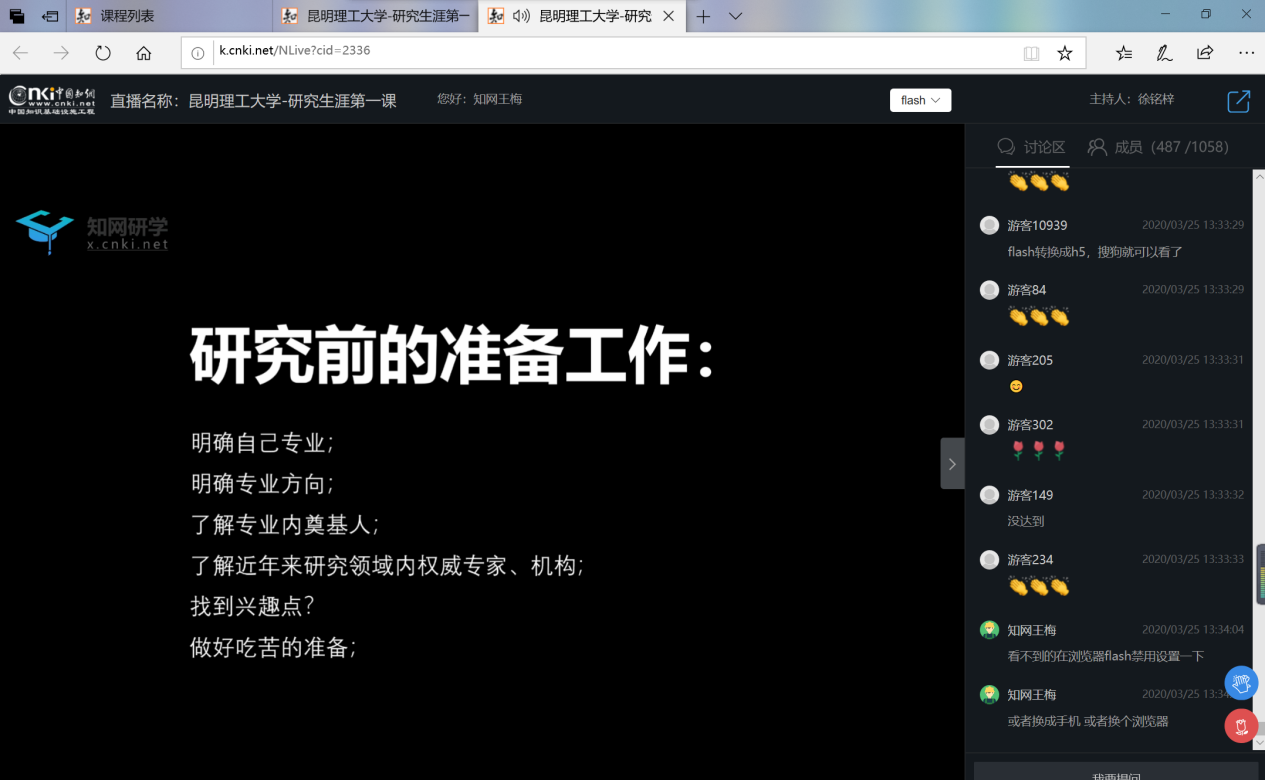
Task: Click the CNKI 中国知网 logo
Action: (x=52, y=100)
